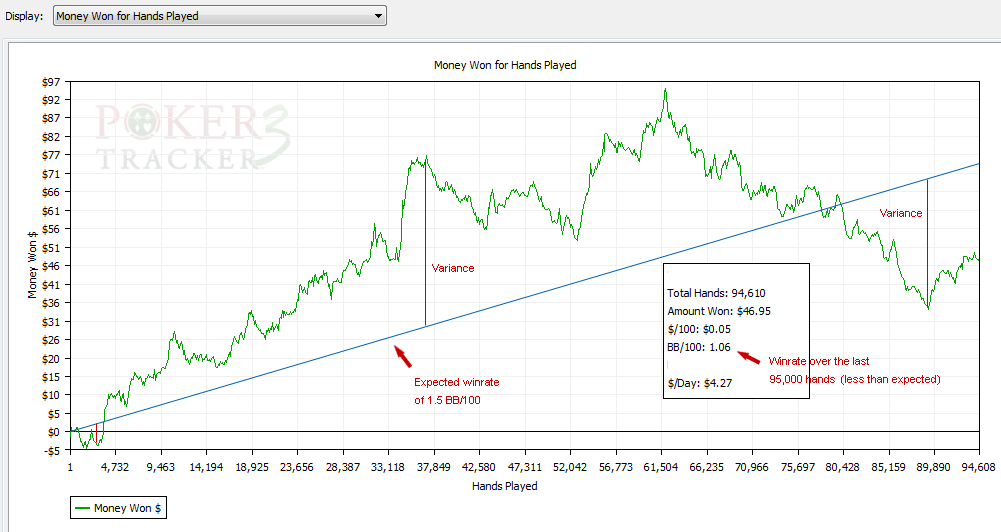Click the y-axis label $0
1001x532 pixels.
(54, 432)
